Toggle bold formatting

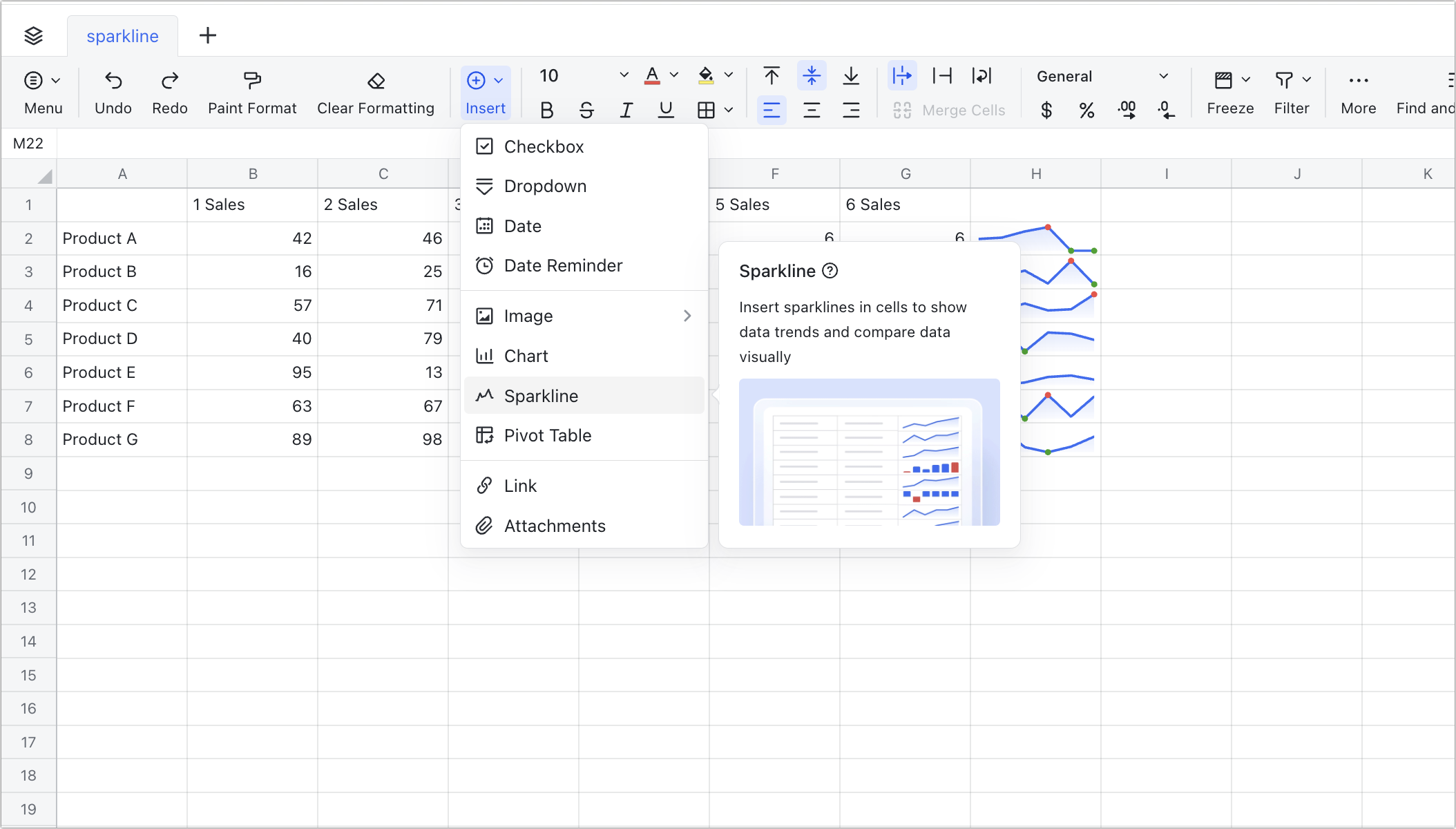546,109
